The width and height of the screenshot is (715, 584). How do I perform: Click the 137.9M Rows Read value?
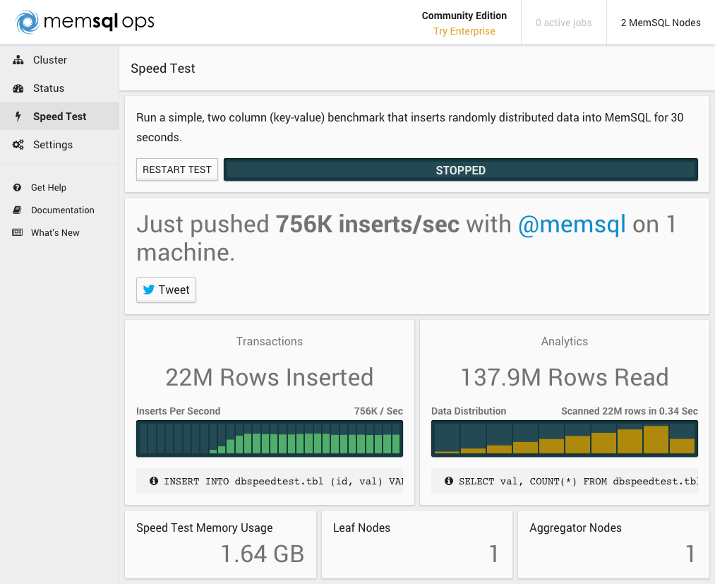point(565,377)
